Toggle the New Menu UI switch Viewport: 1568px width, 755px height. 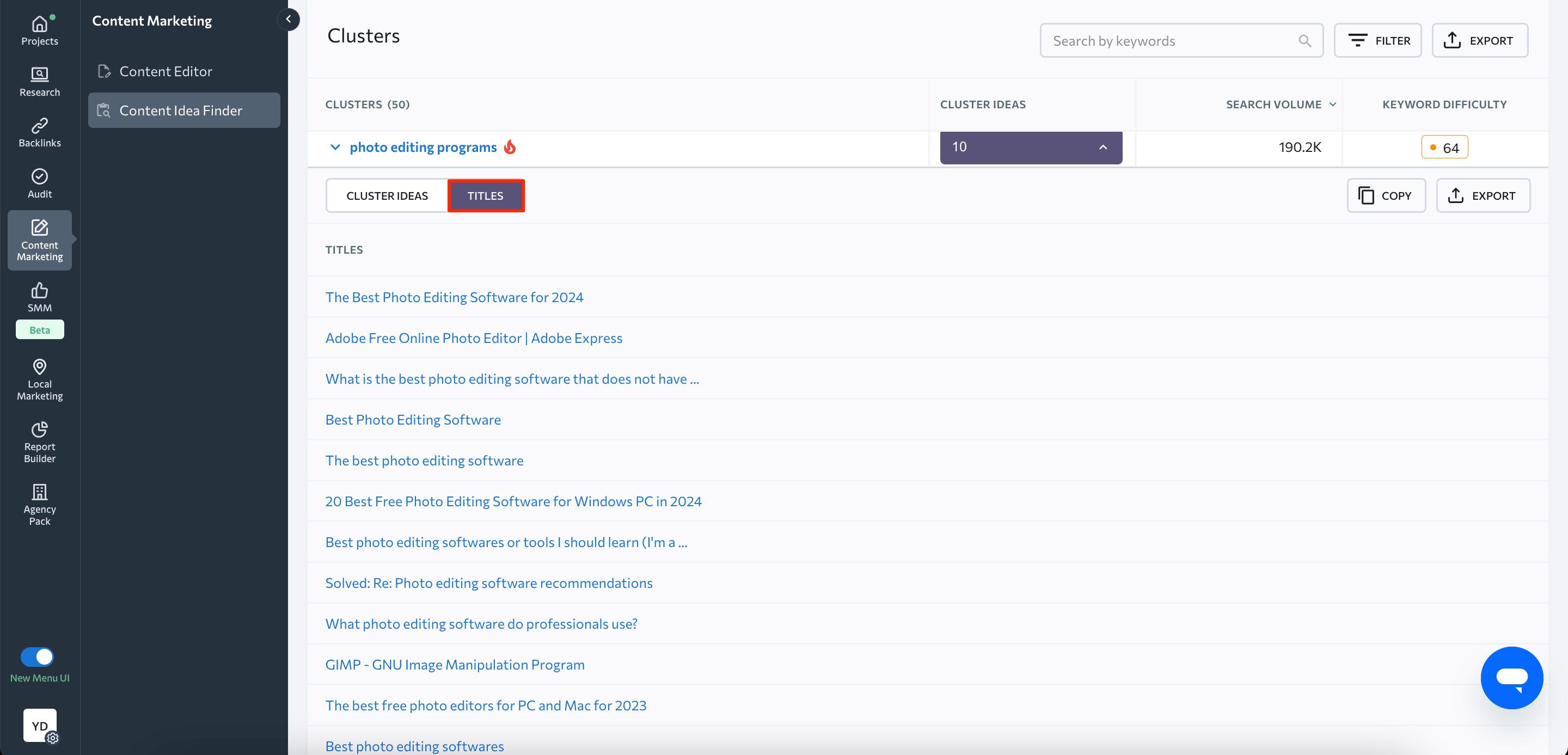coord(37,656)
